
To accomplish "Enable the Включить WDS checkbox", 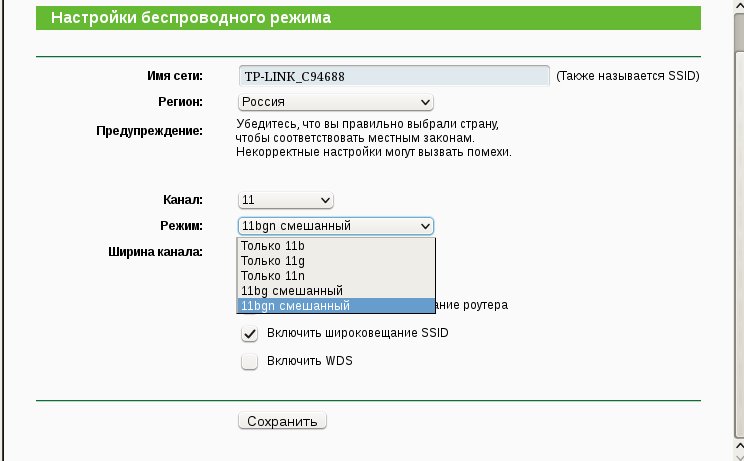I will click(250, 361).
